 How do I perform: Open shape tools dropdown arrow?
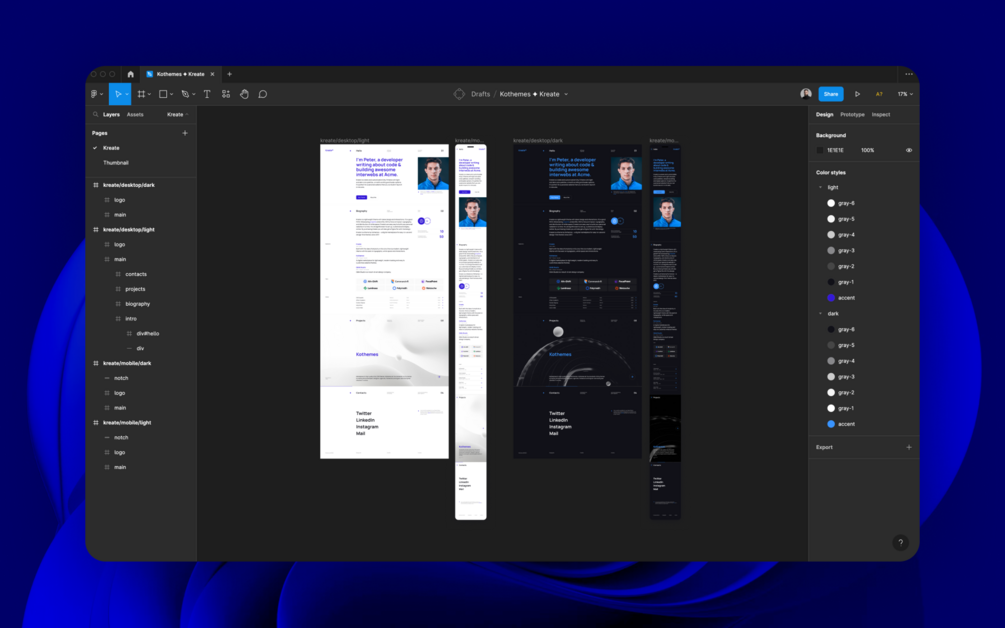pos(171,95)
